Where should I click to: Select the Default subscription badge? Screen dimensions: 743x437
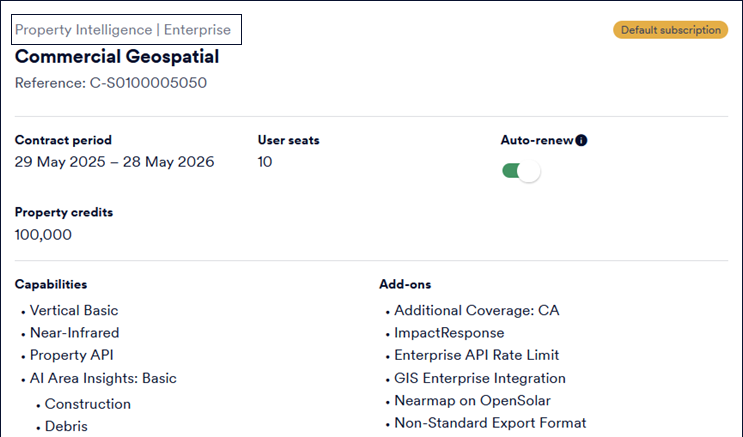point(671,30)
